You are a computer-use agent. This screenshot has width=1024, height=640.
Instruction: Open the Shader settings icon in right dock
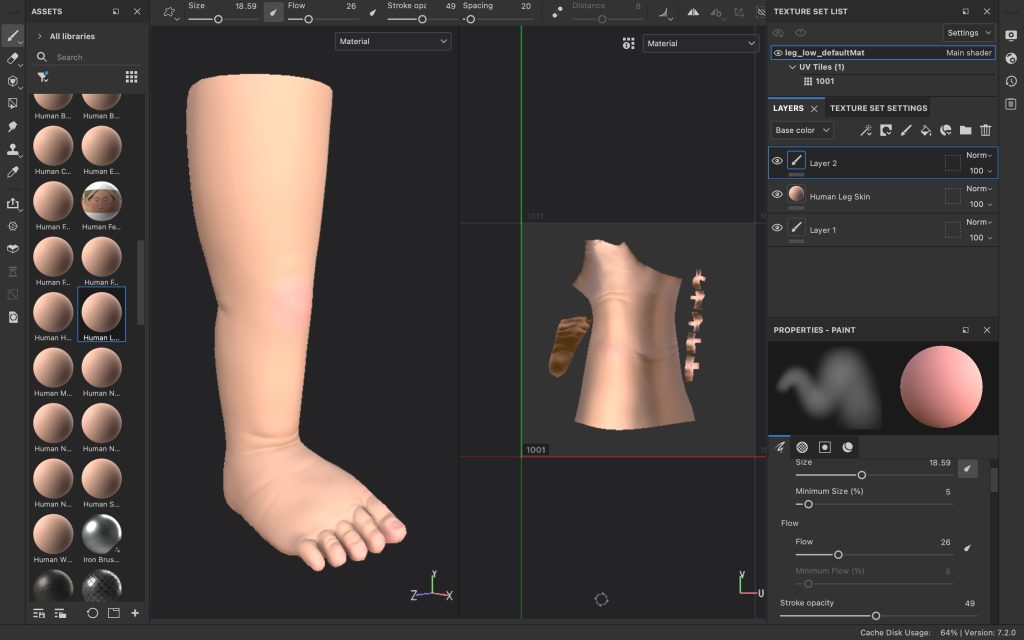(x=1011, y=59)
